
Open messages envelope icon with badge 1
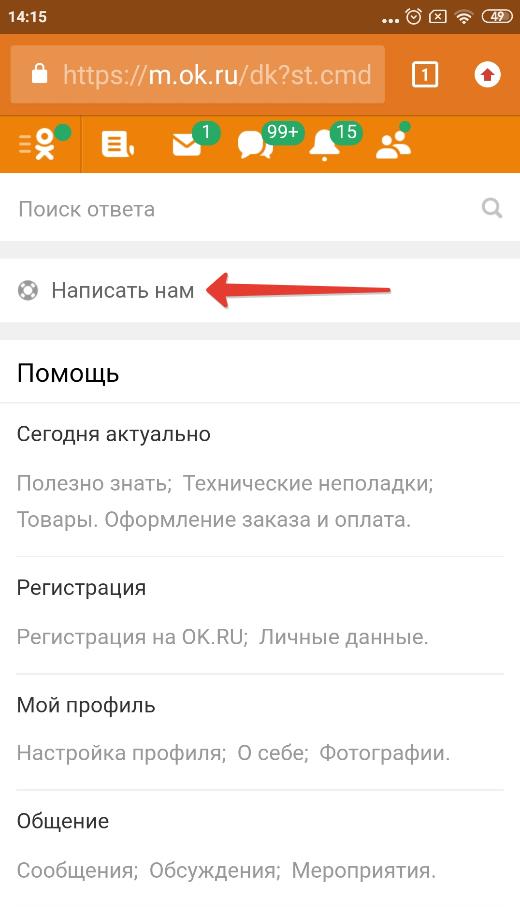189,144
